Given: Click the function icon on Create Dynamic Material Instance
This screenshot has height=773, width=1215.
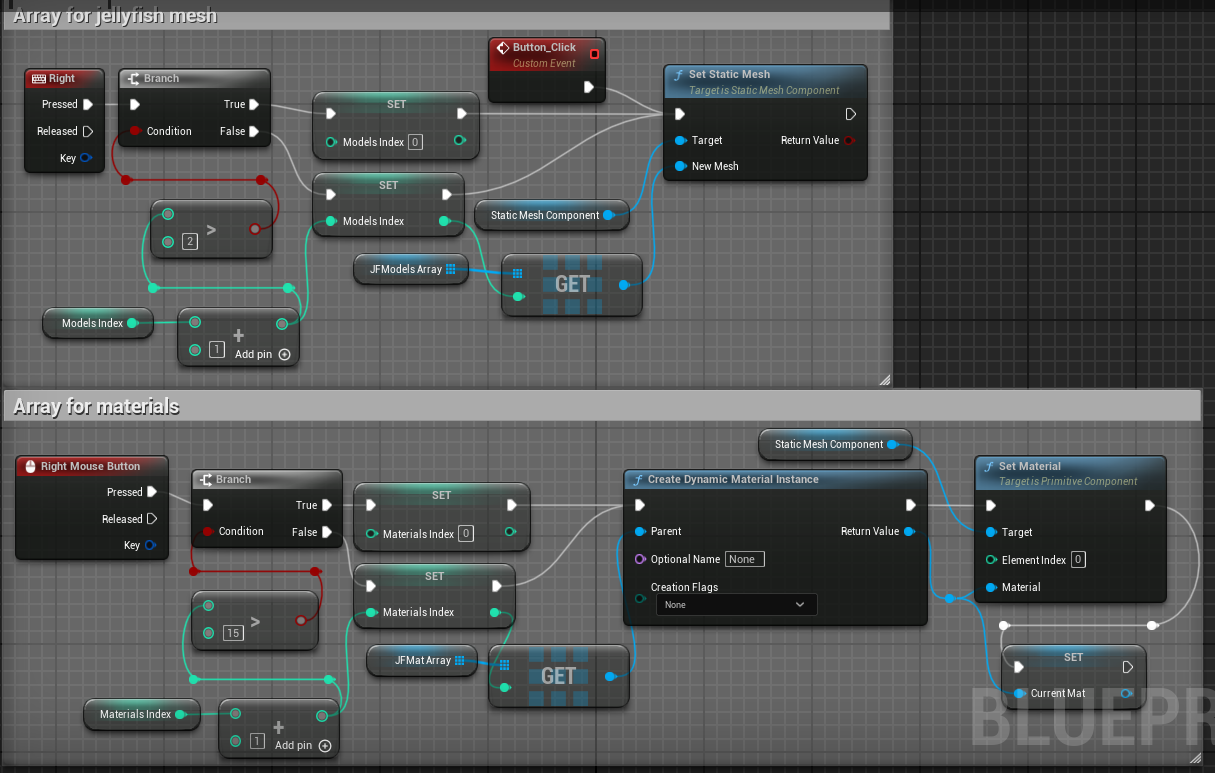Looking at the screenshot, I should (x=638, y=480).
